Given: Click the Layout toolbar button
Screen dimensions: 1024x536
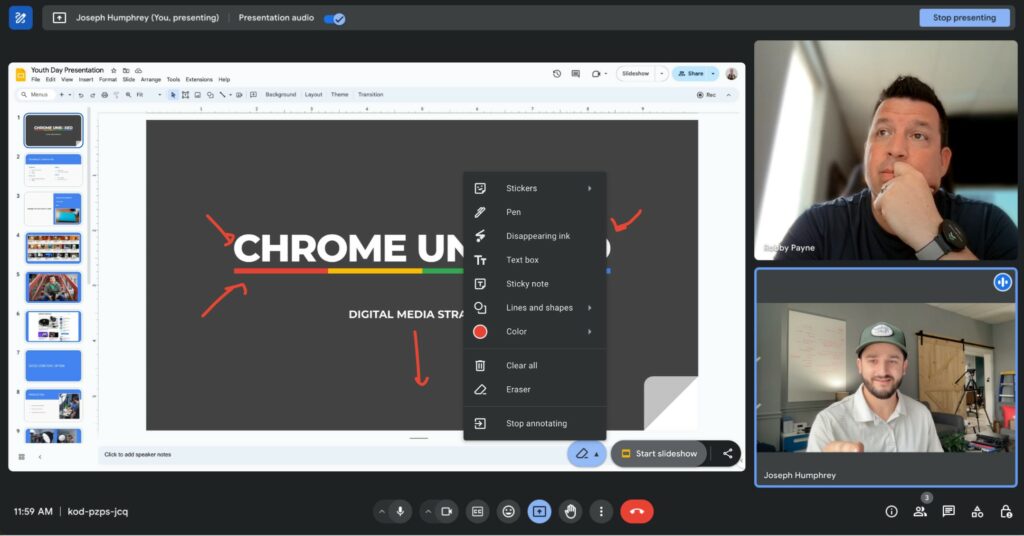Looking at the screenshot, I should click(313, 95).
